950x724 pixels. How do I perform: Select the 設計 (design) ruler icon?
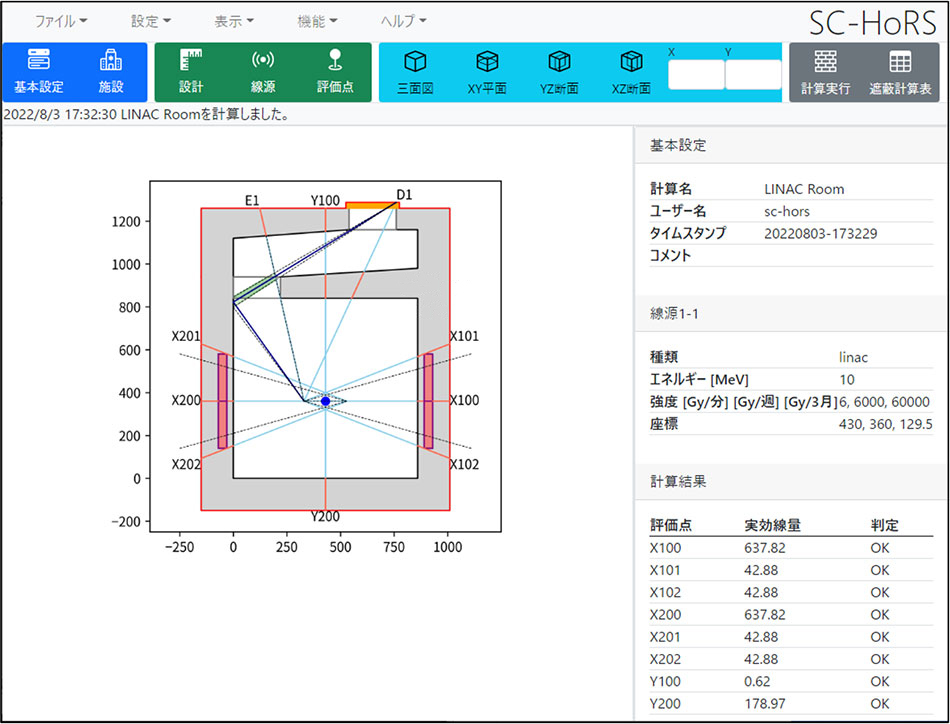[x=191, y=72]
